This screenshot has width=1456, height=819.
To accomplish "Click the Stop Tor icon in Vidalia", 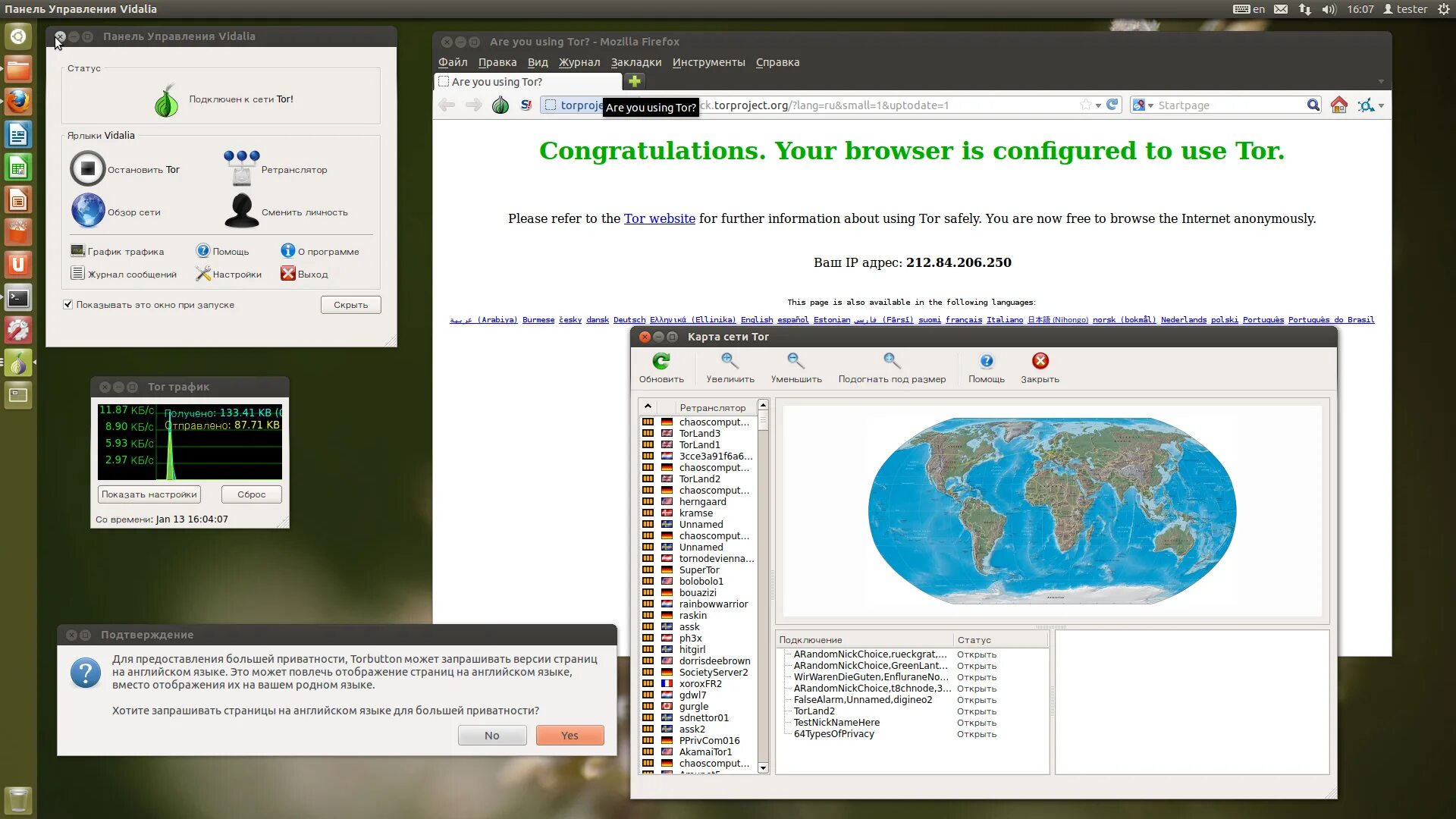I will 87,168.
